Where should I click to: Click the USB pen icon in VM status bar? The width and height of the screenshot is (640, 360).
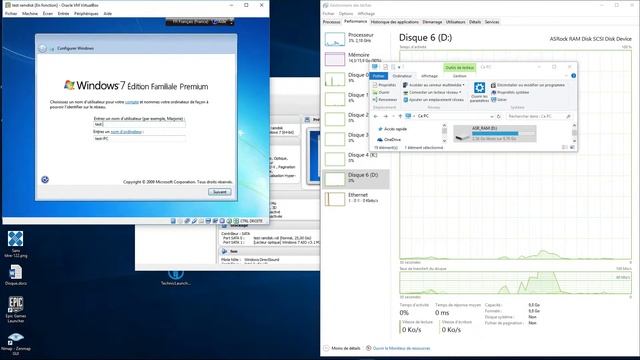click(x=194, y=221)
